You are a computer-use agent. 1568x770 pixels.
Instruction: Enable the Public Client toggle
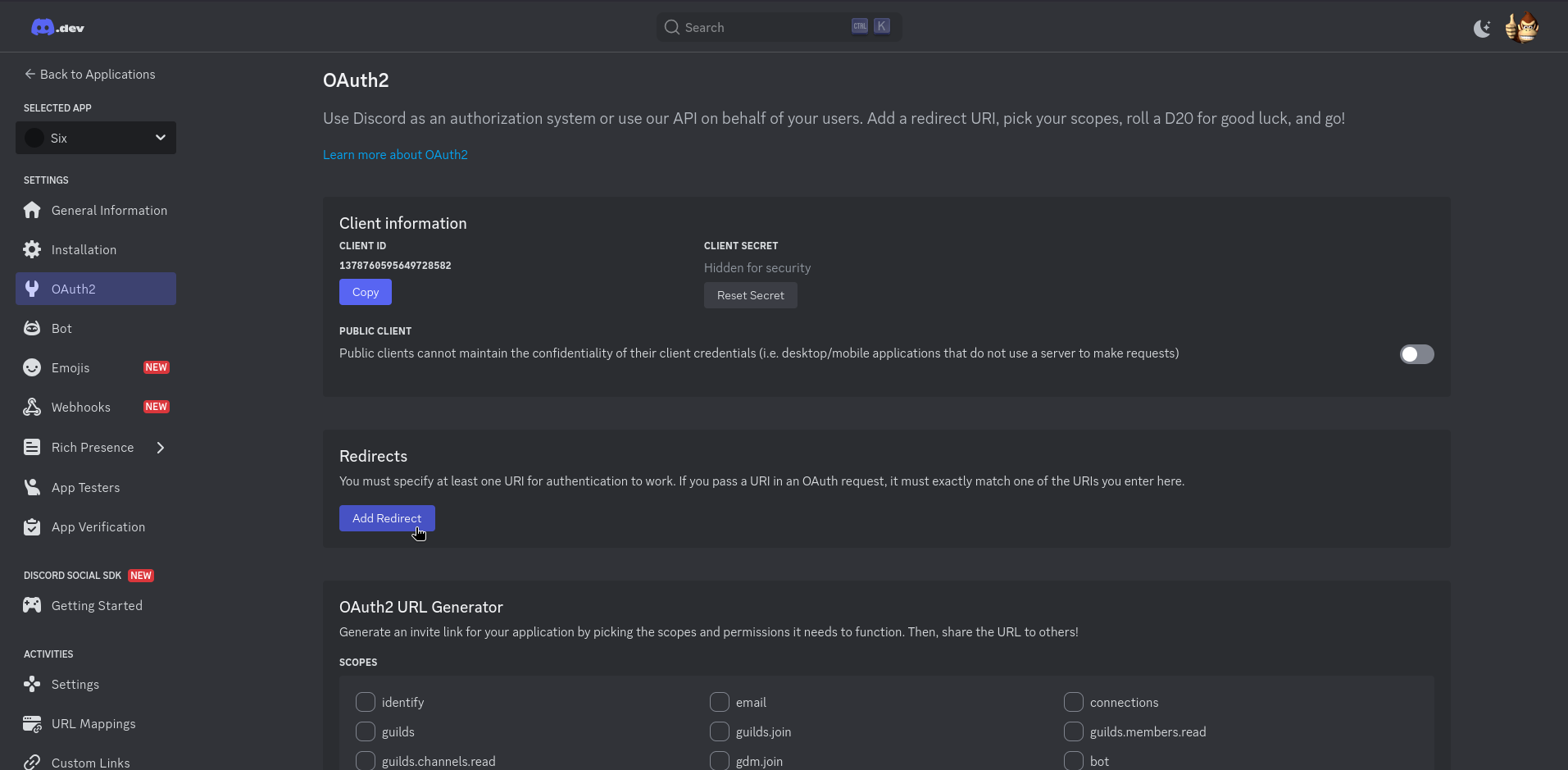pos(1416,354)
